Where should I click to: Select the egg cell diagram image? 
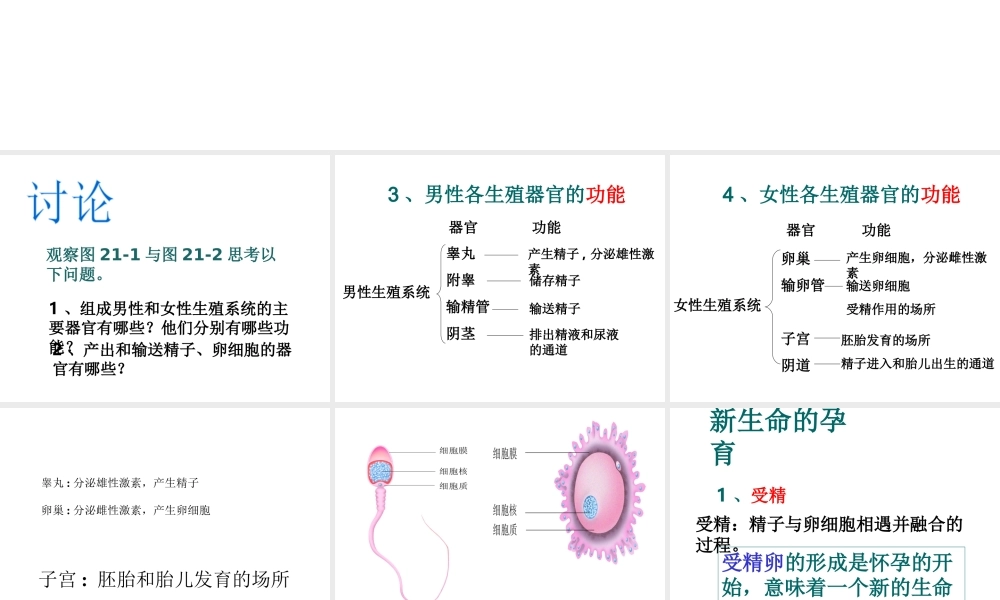[x=600, y=492]
